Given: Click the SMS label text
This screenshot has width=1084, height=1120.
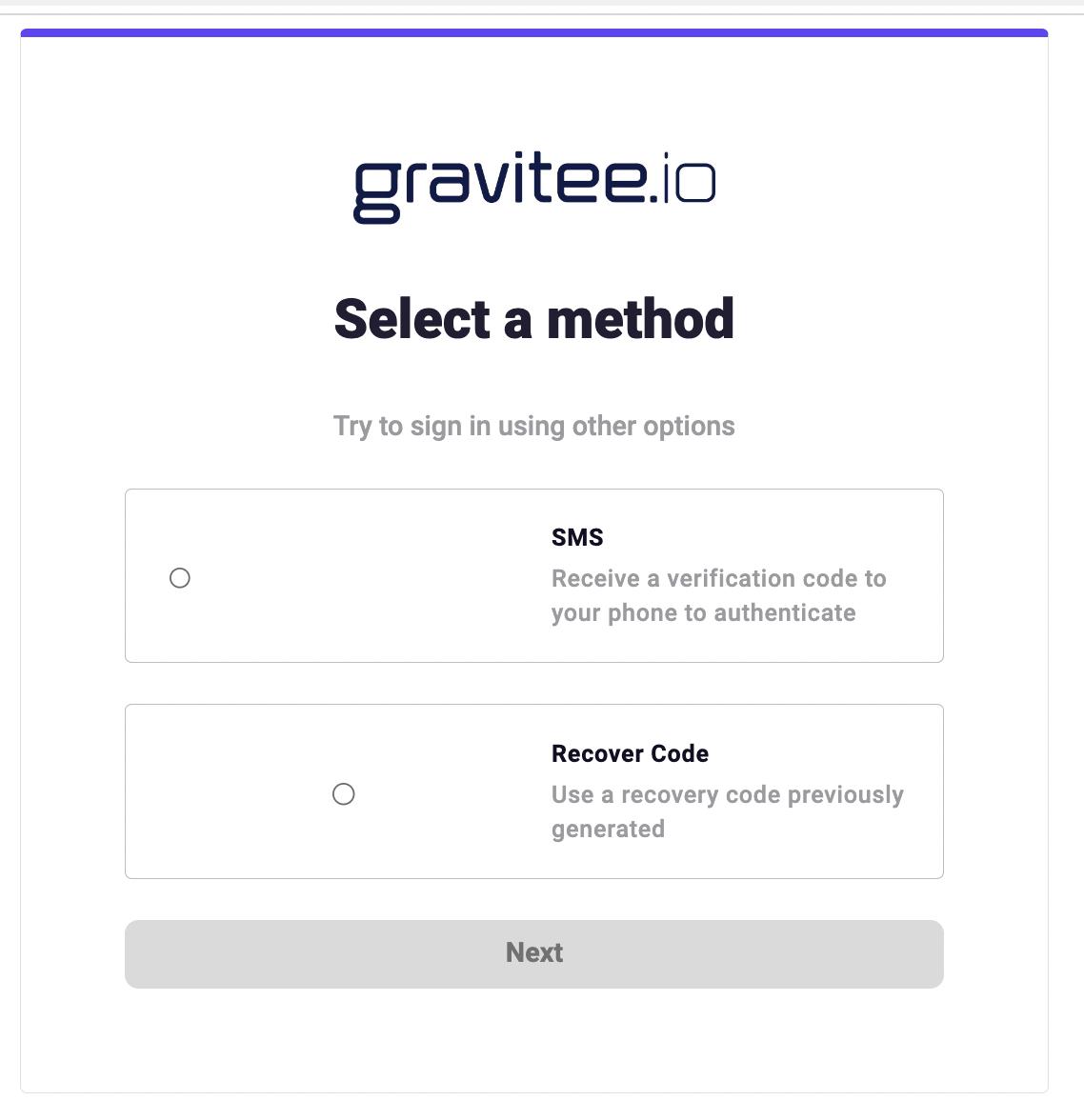Looking at the screenshot, I should tap(576, 536).
